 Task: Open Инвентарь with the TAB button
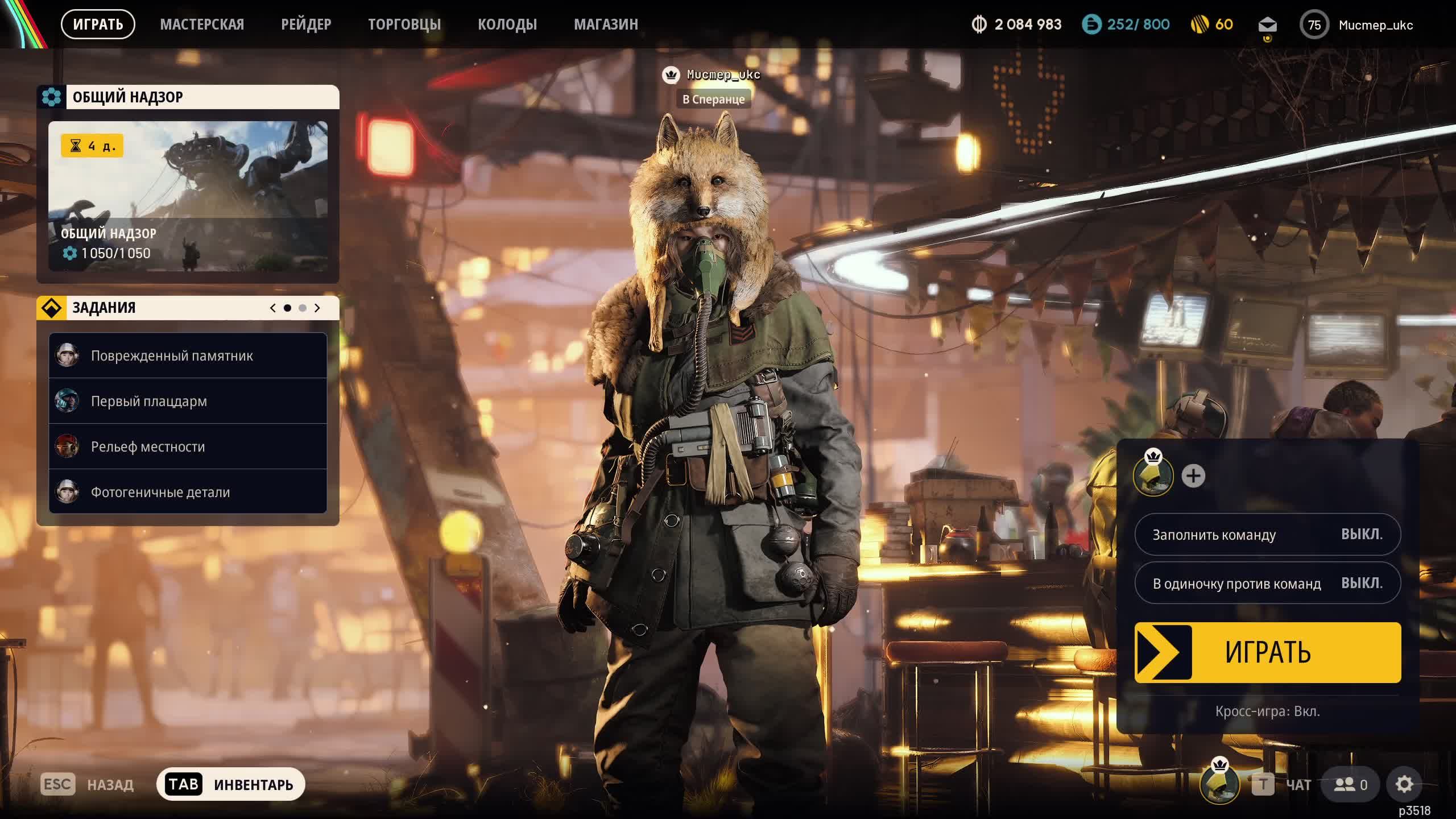pyautogui.click(x=230, y=784)
